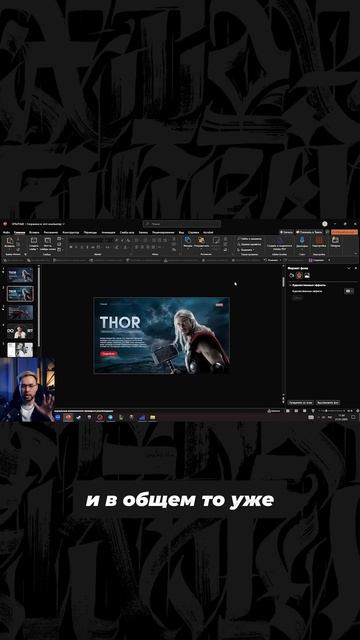This screenshot has height=640, width=360.
Task: Select the effects icon in Формат фона pane
Action: [299, 276]
